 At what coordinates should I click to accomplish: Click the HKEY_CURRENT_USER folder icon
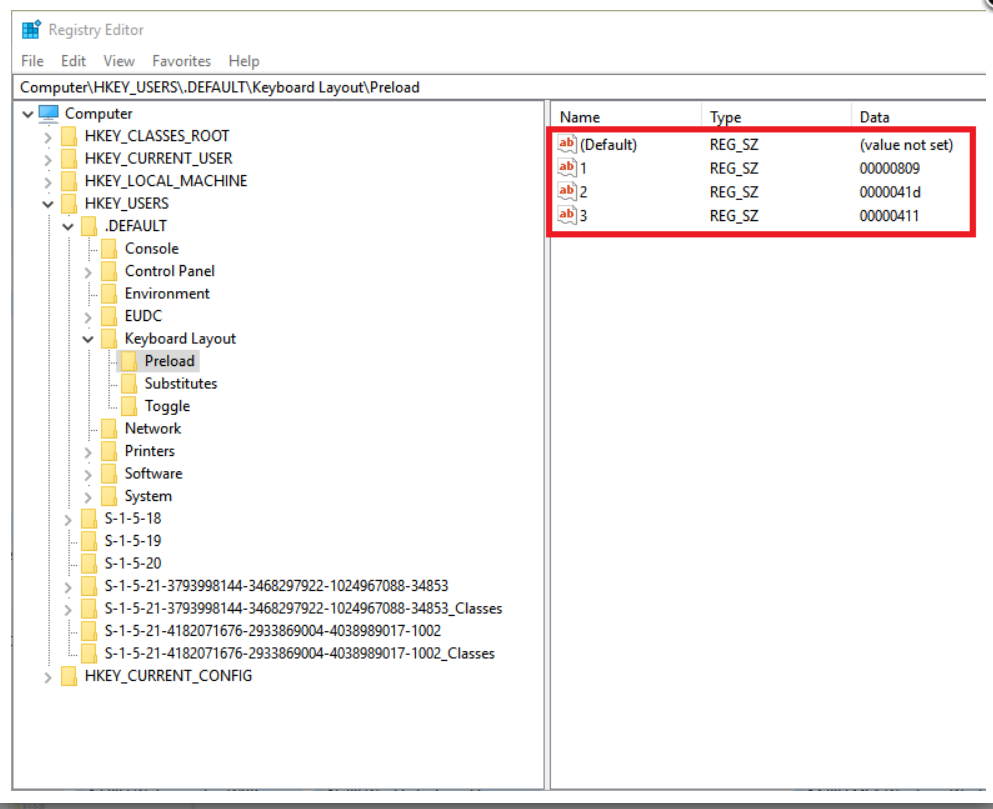[x=69, y=158]
